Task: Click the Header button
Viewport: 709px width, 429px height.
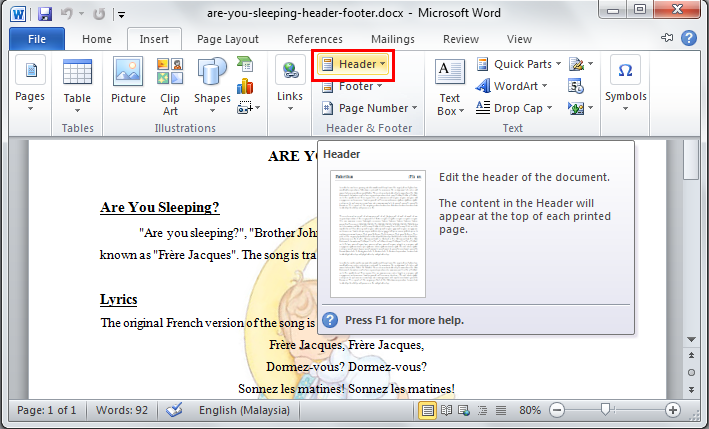Action: pyautogui.click(x=353, y=64)
